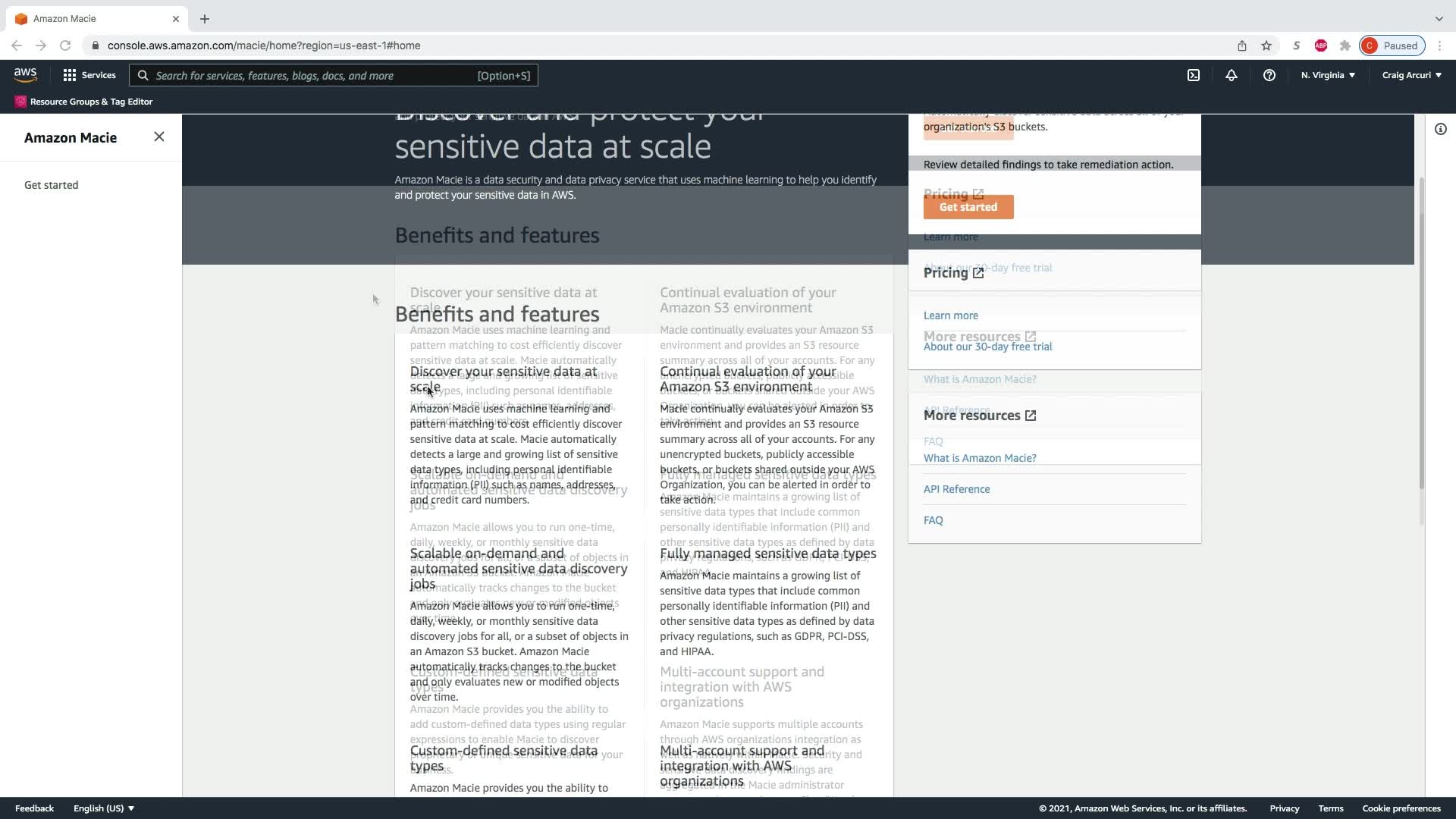Open the Services grid menu

(x=89, y=75)
